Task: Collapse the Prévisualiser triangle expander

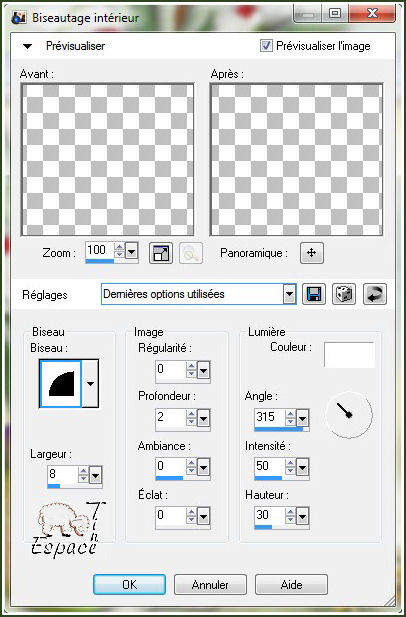Action: pyautogui.click(x=27, y=46)
